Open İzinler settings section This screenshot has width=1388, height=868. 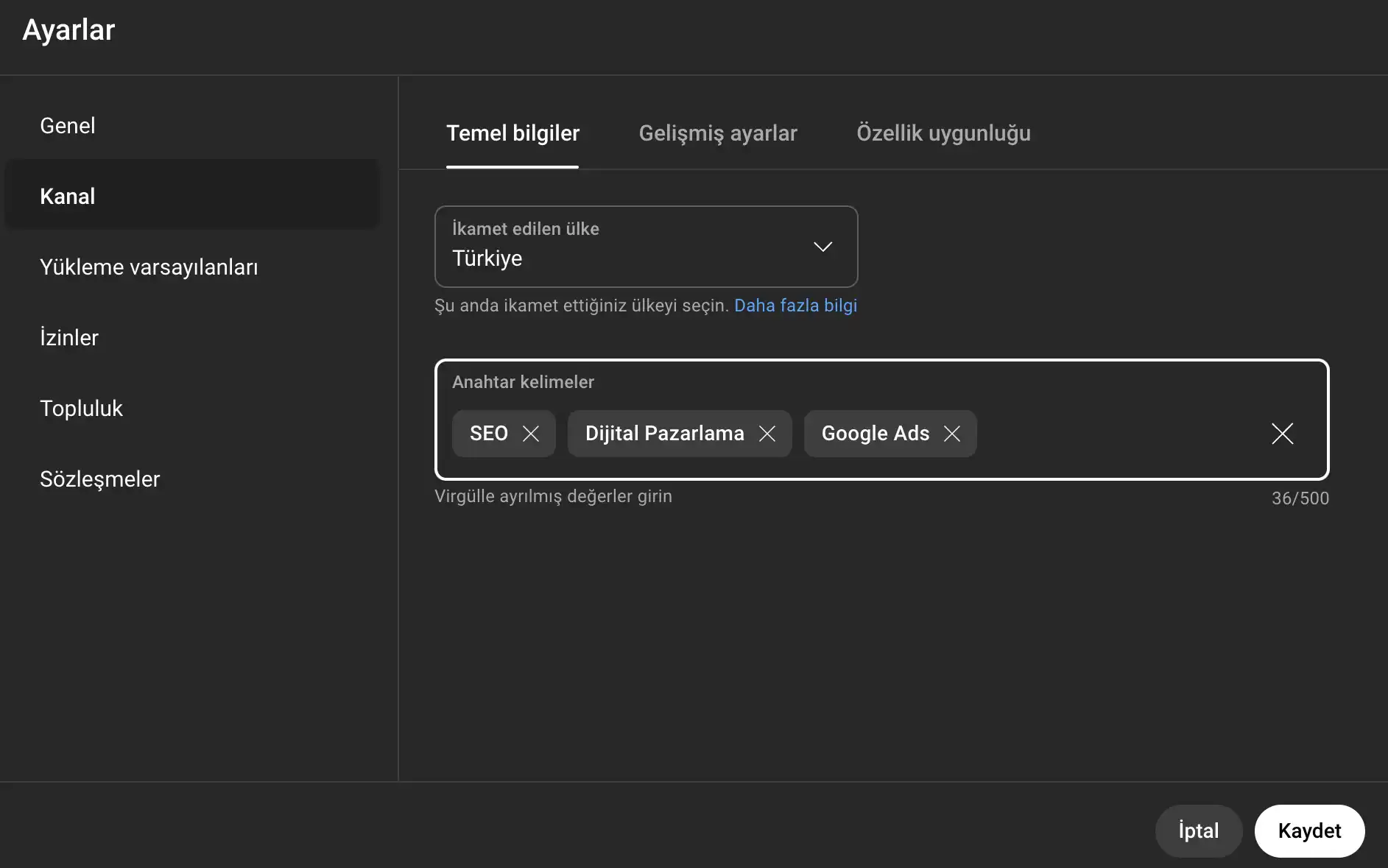[192, 338]
